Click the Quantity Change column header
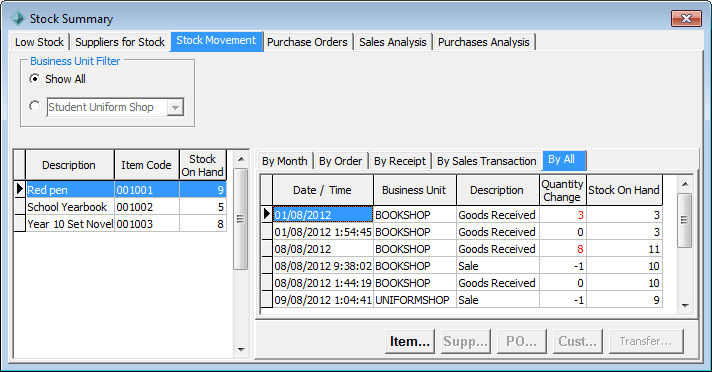The image size is (712, 372). 563,190
